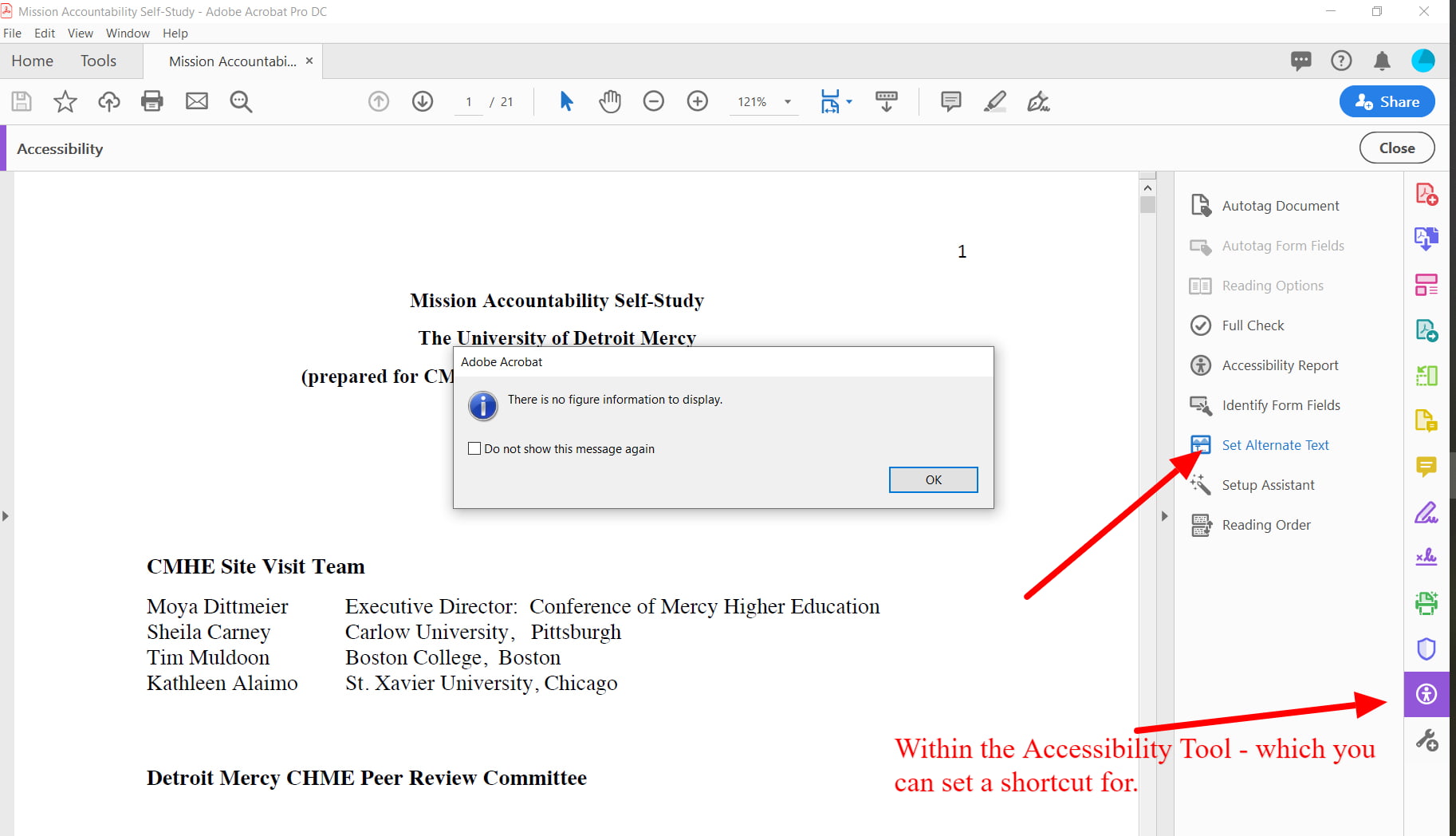Choose the highlight text pen tool

[994, 101]
